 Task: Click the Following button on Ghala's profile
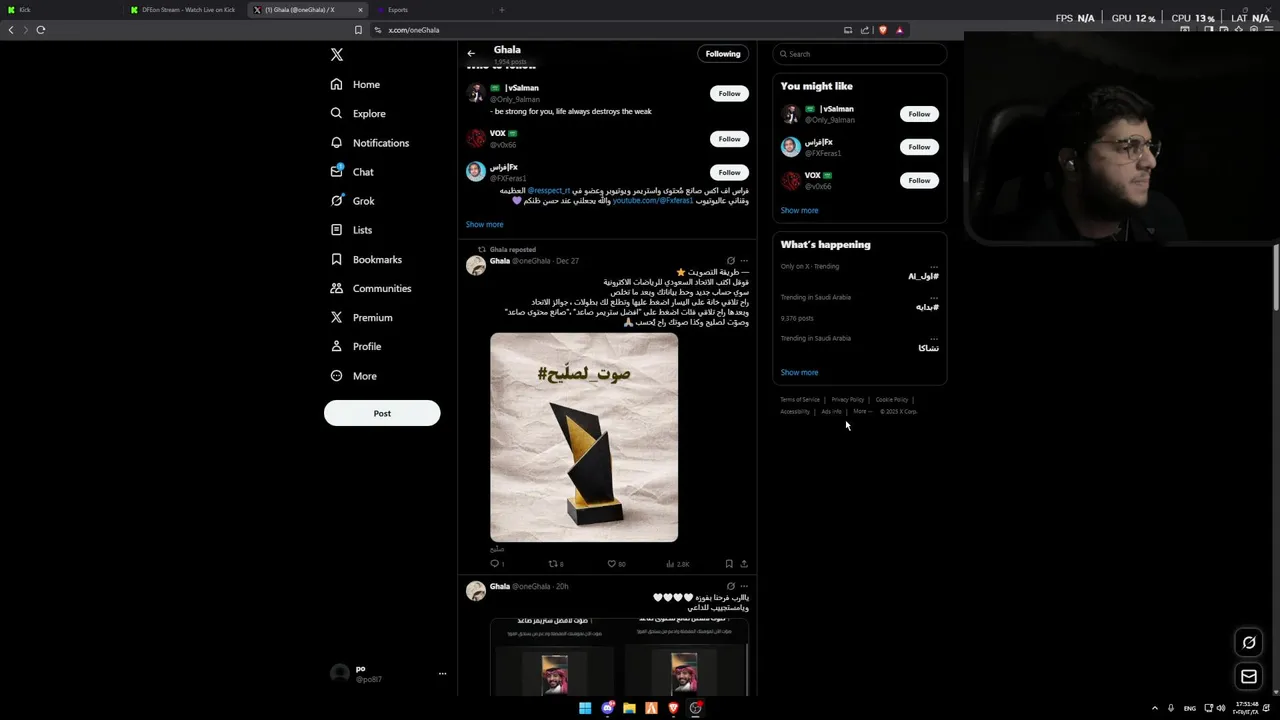pyautogui.click(x=723, y=54)
